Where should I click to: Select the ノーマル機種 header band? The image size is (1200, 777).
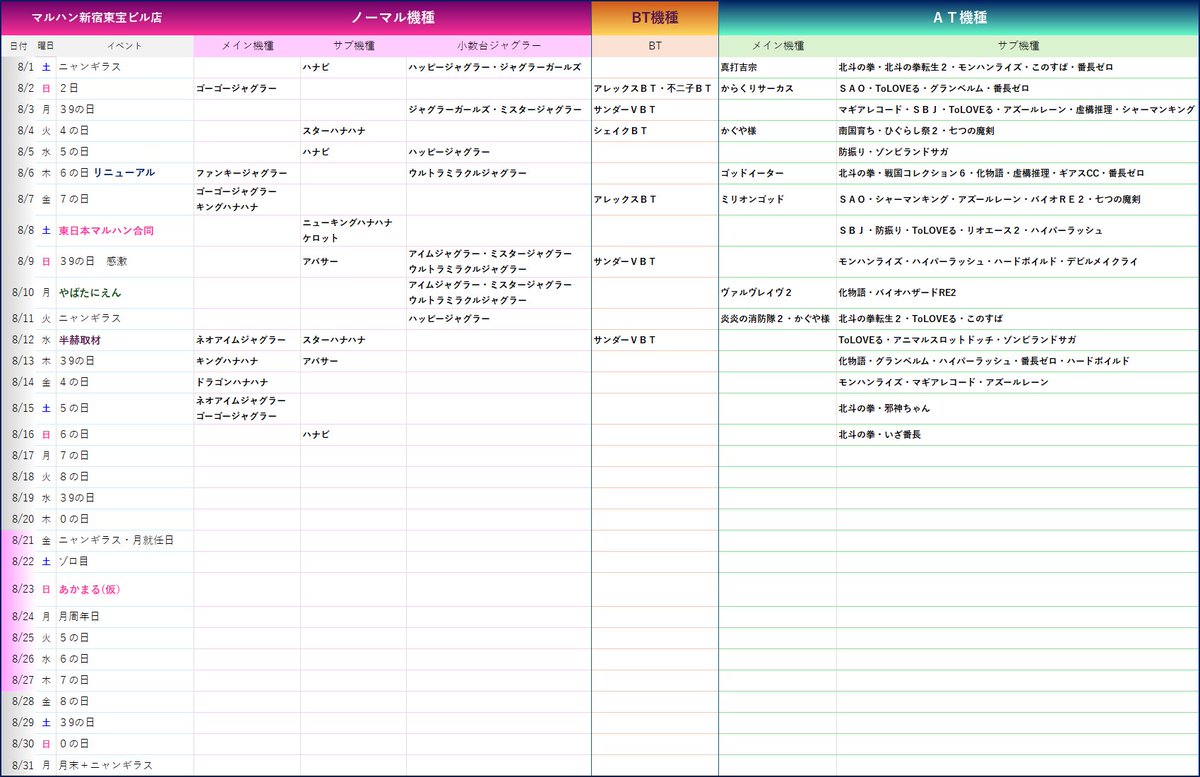(393, 18)
